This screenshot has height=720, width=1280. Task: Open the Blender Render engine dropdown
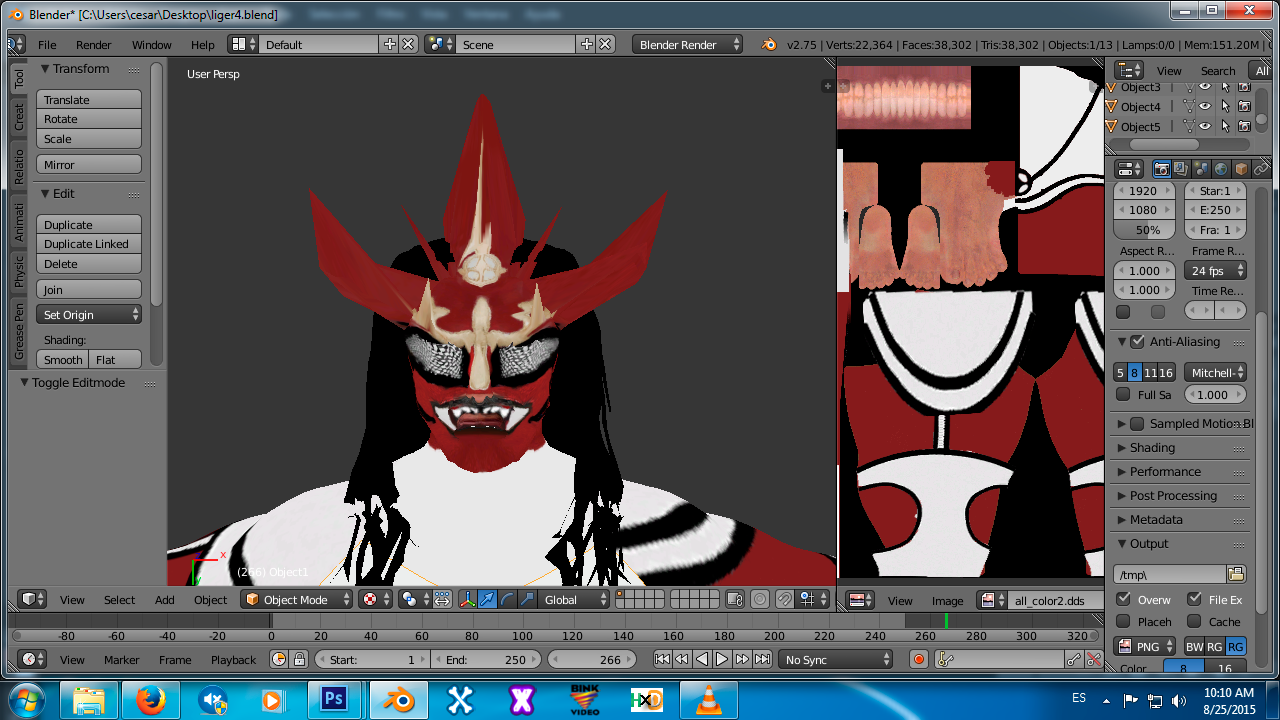(688, 45)
